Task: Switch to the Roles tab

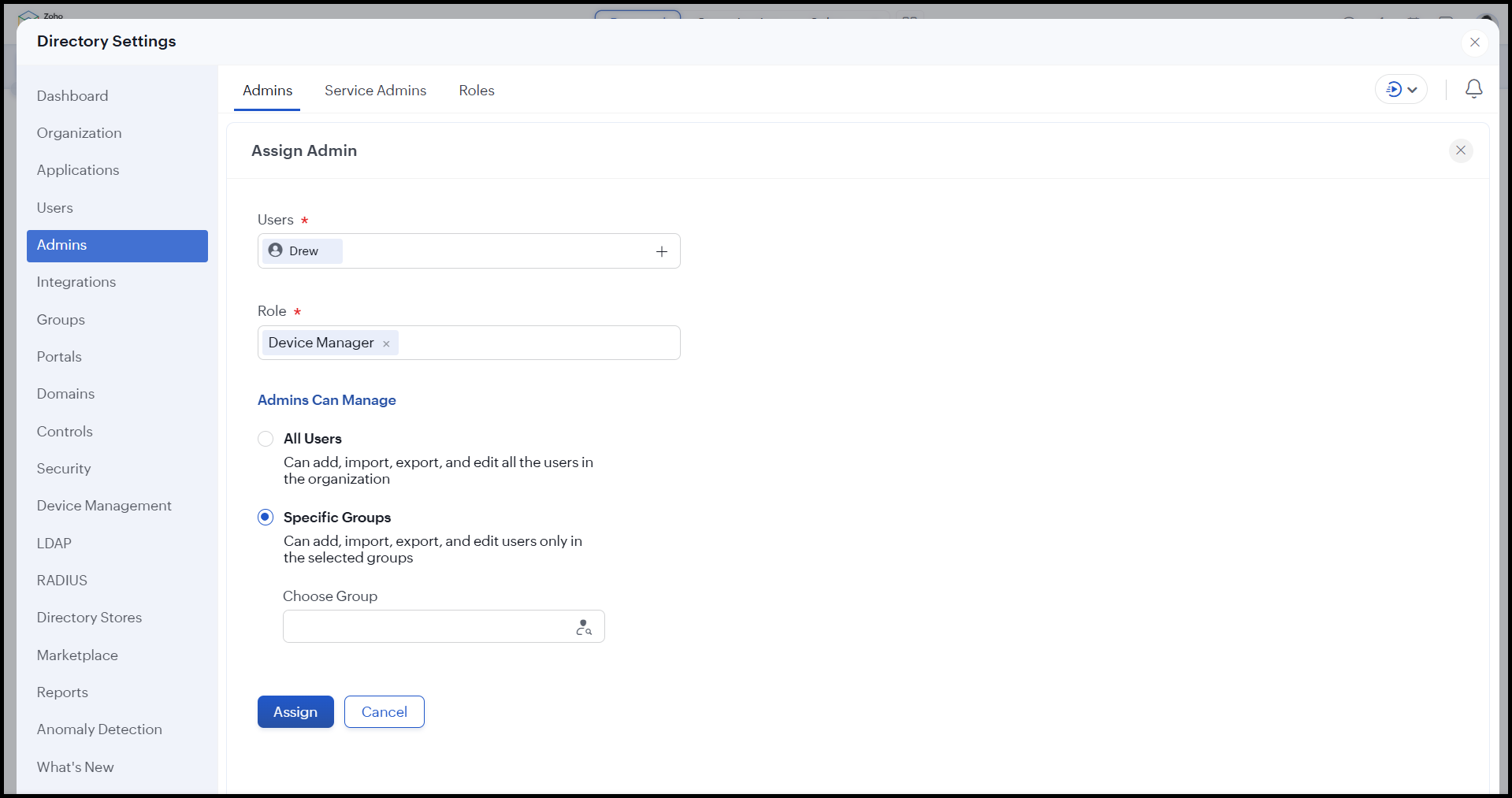Action: [x=477, y=91]
